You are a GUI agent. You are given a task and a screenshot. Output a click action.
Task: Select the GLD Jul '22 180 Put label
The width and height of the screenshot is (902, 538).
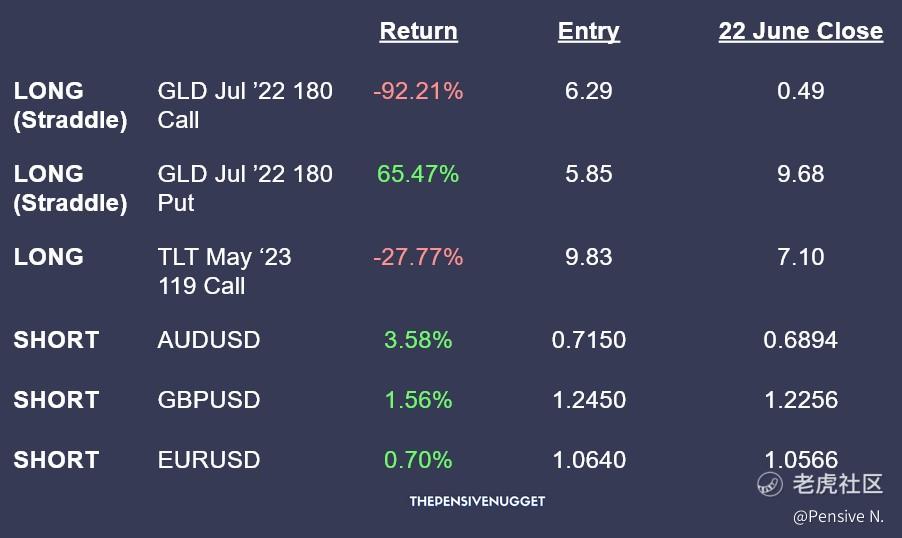[245, 188]
